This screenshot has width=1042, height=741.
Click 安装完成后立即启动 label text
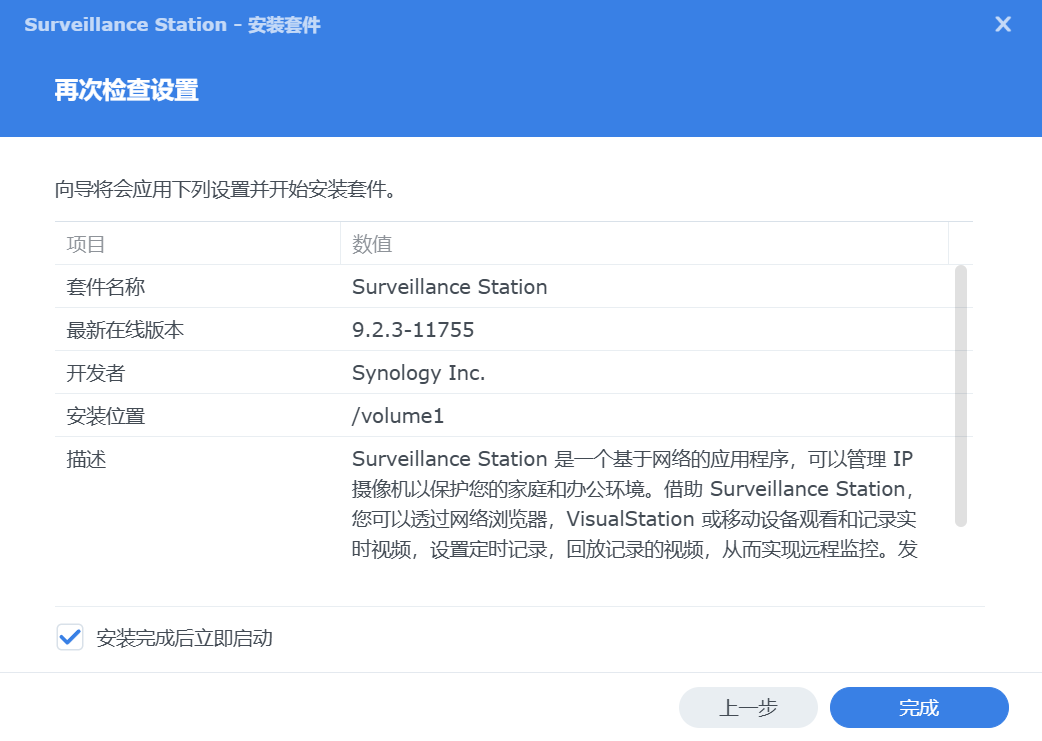[x=185, y=638]
